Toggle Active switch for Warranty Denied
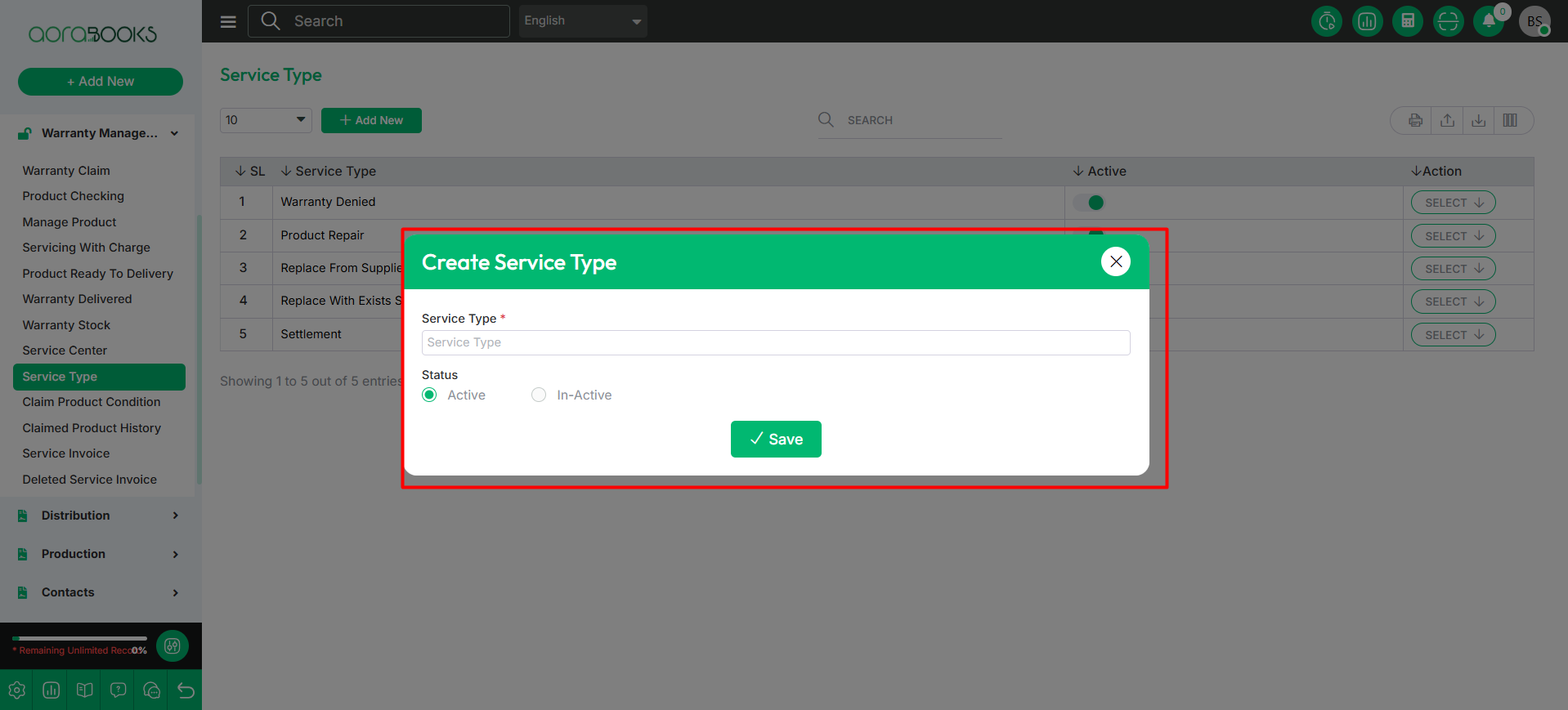 1090,203
